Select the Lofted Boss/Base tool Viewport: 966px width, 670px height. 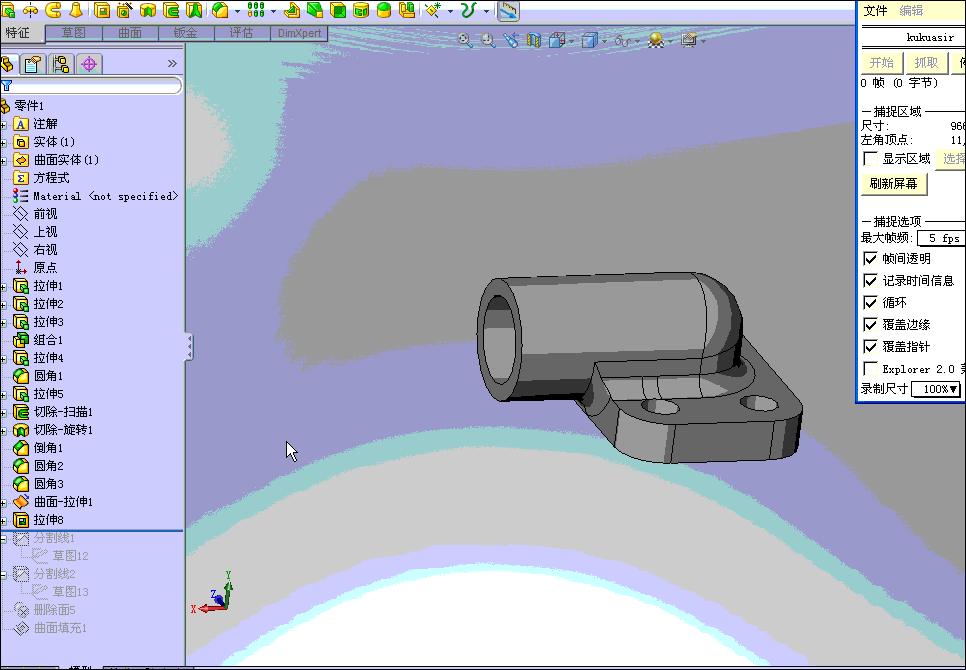76,10
